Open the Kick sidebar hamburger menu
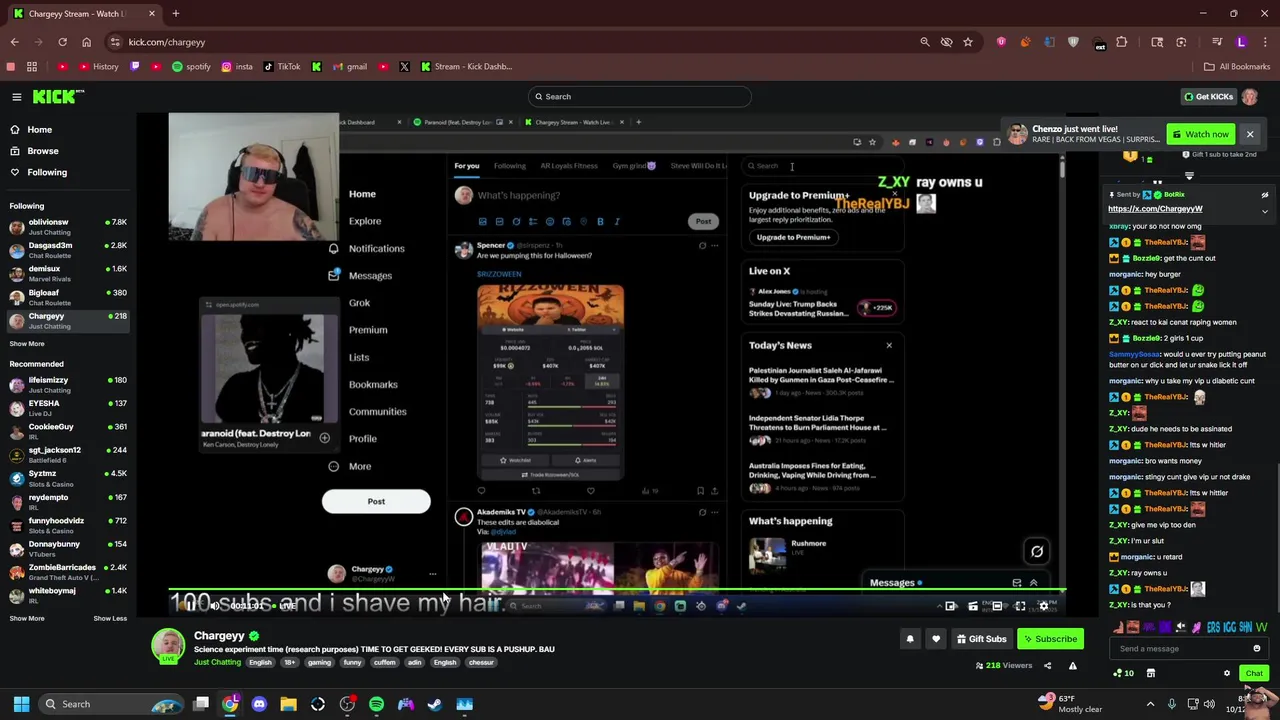This screenshot has height=720, width=1280. [17, 97]
